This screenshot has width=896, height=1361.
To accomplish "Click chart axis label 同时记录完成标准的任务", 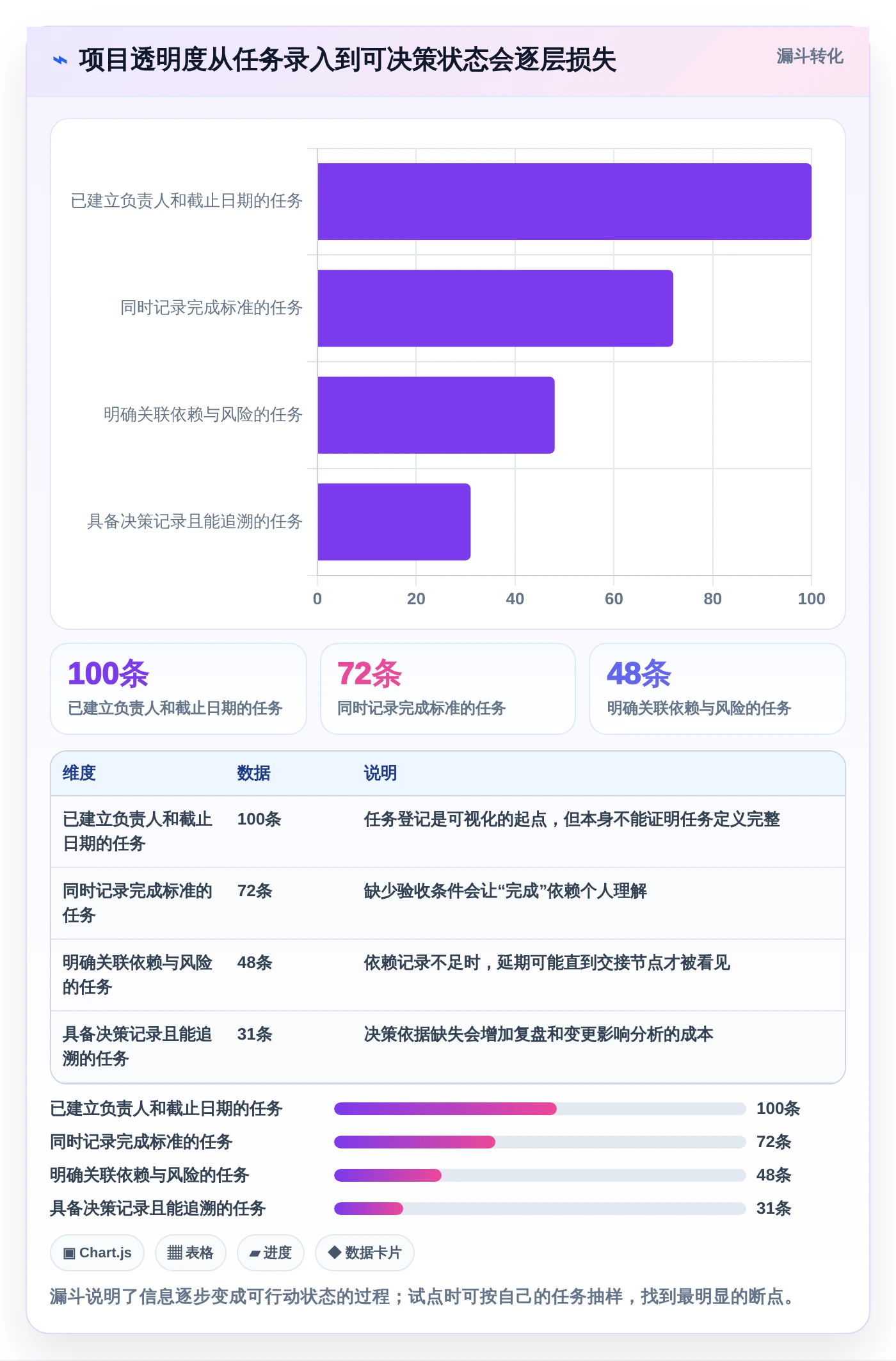I will pyautogui.click(x=211, y=308).
